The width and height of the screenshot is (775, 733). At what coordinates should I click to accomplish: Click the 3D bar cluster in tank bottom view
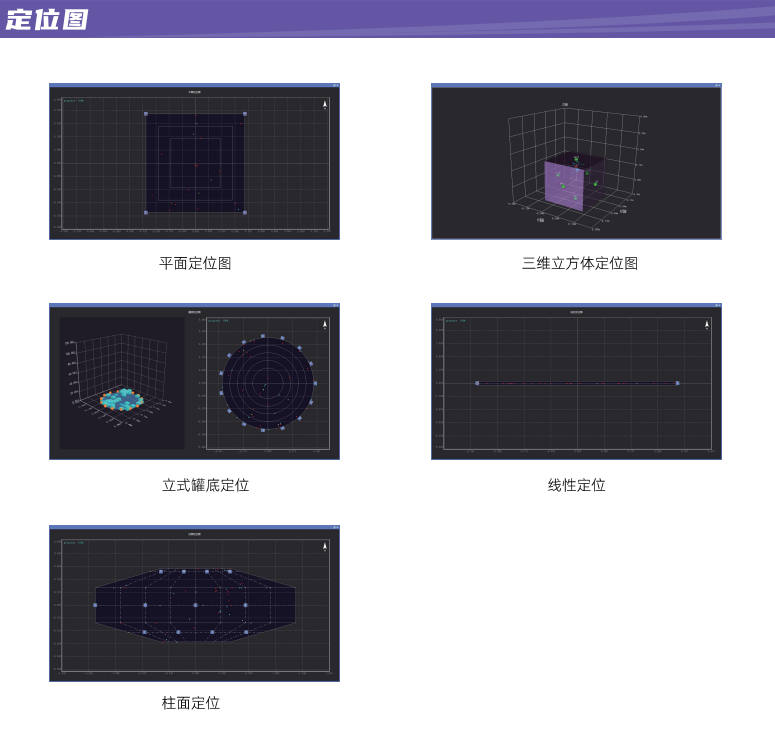pos(122,399)
